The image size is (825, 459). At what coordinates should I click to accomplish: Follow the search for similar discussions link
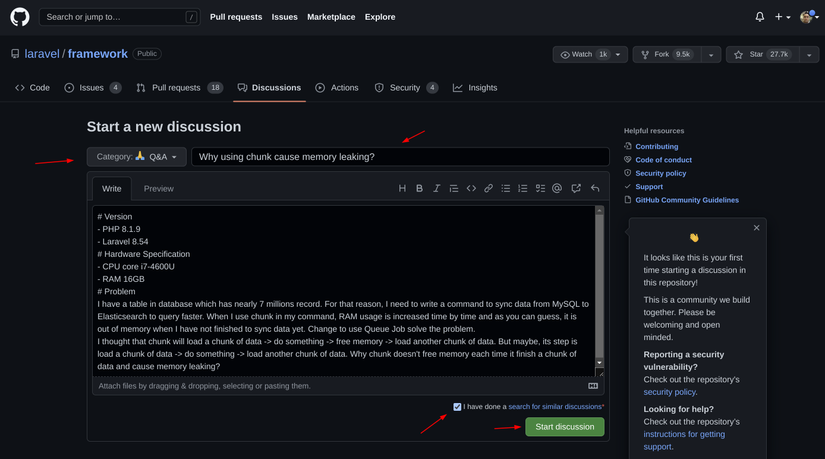pos(555,407)
